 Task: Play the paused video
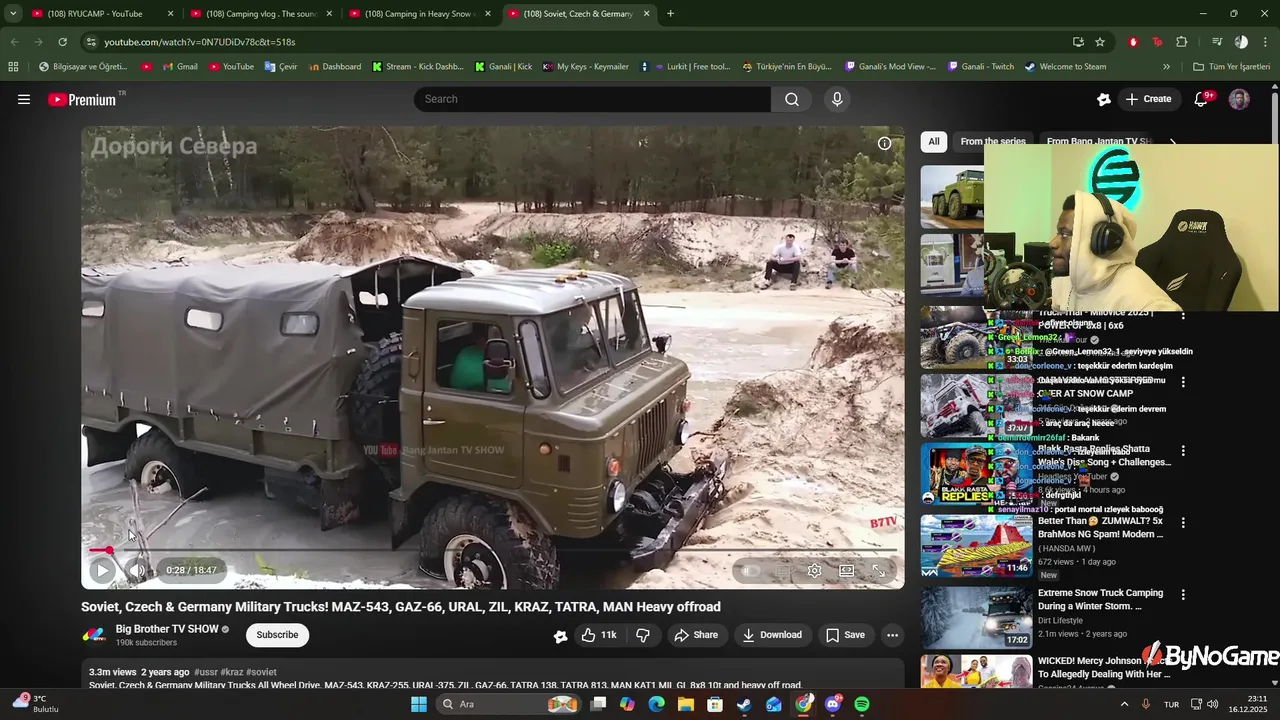click(102, 570)
